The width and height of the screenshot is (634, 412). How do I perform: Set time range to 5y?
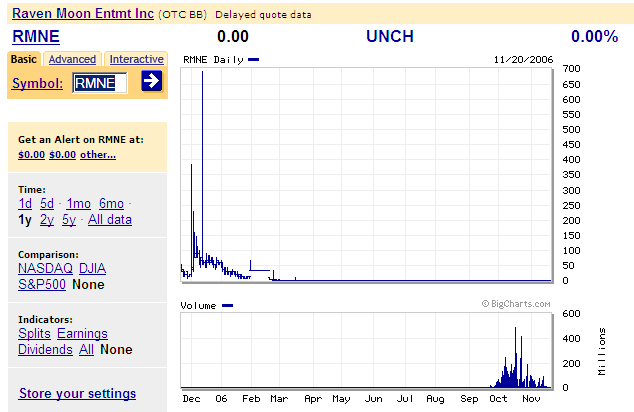coord(69,220)
